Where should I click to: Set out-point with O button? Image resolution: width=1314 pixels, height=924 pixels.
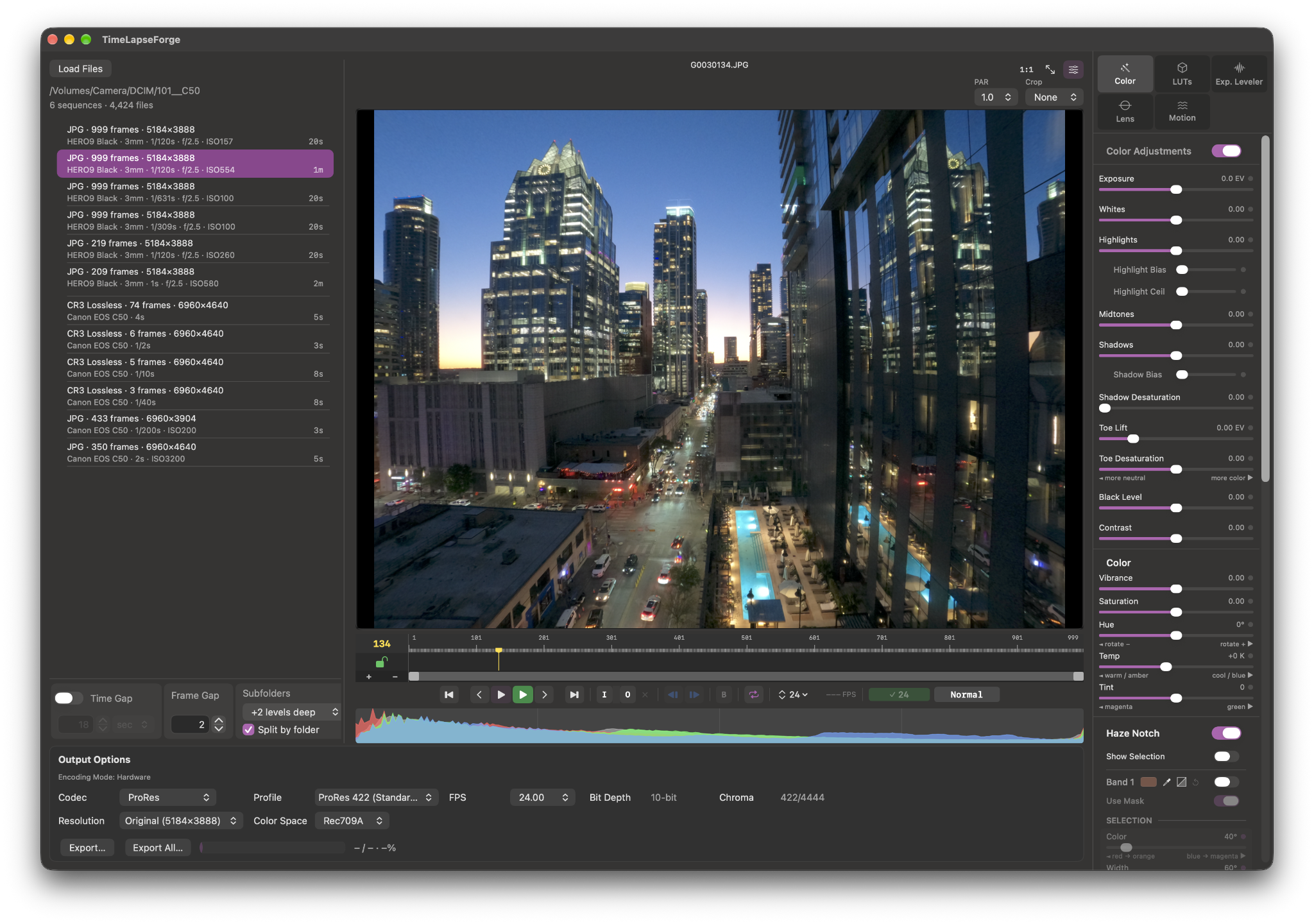click(x=627, y=694)
